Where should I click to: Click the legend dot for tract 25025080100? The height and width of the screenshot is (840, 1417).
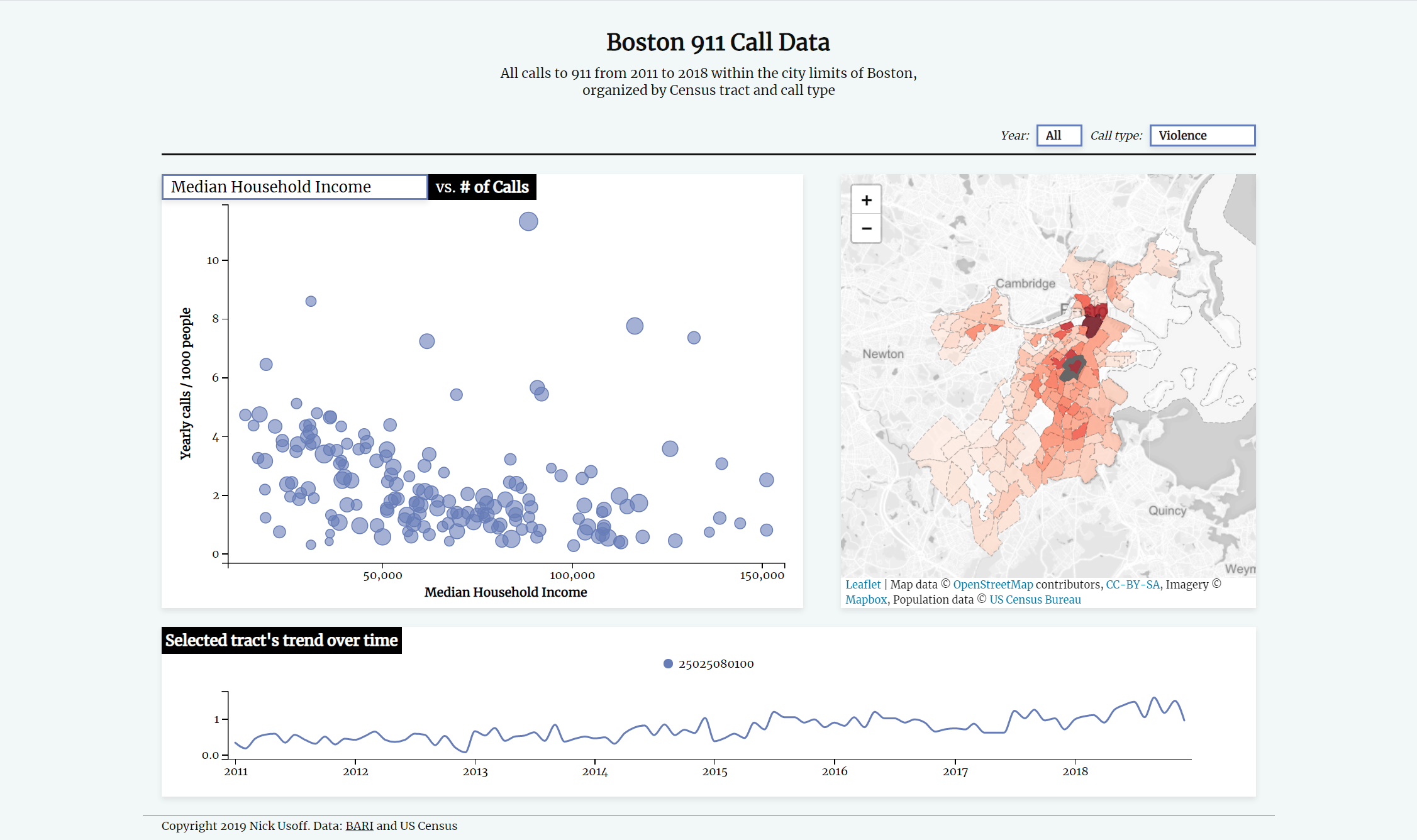coord(668,663)
